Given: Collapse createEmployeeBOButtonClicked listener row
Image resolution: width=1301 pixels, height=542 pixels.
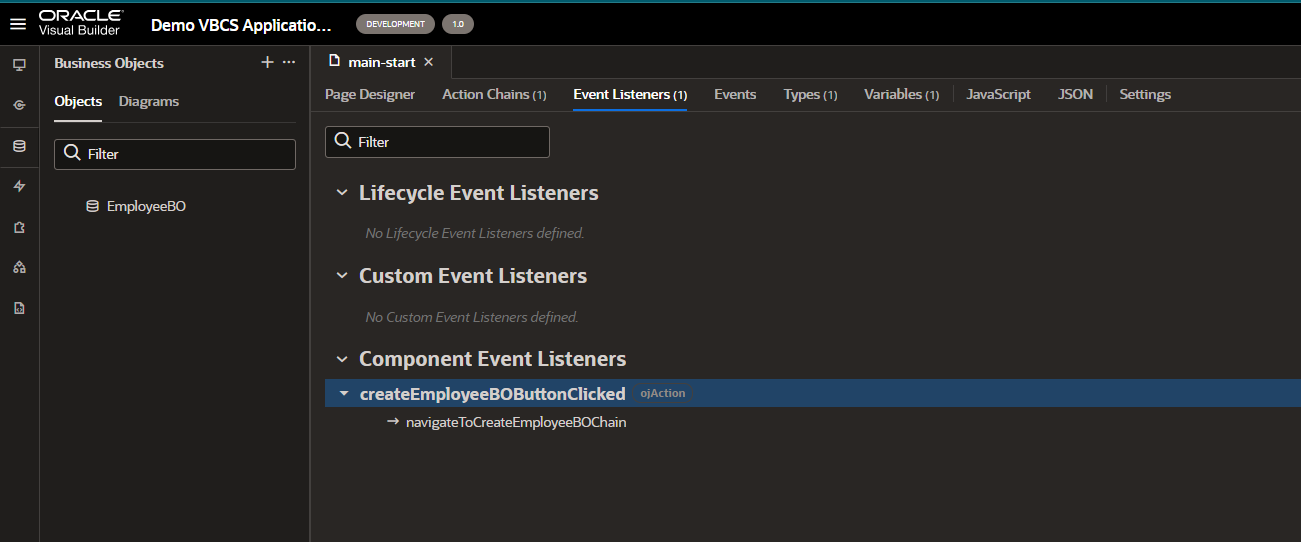Looking at the screenshot, I should (344, 394).
